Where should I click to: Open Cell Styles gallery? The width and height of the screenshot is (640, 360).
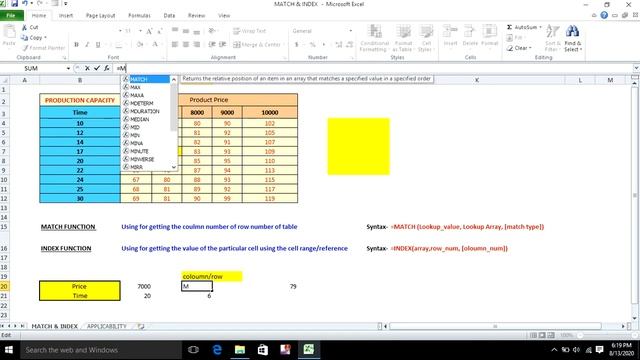click(426, 38)
